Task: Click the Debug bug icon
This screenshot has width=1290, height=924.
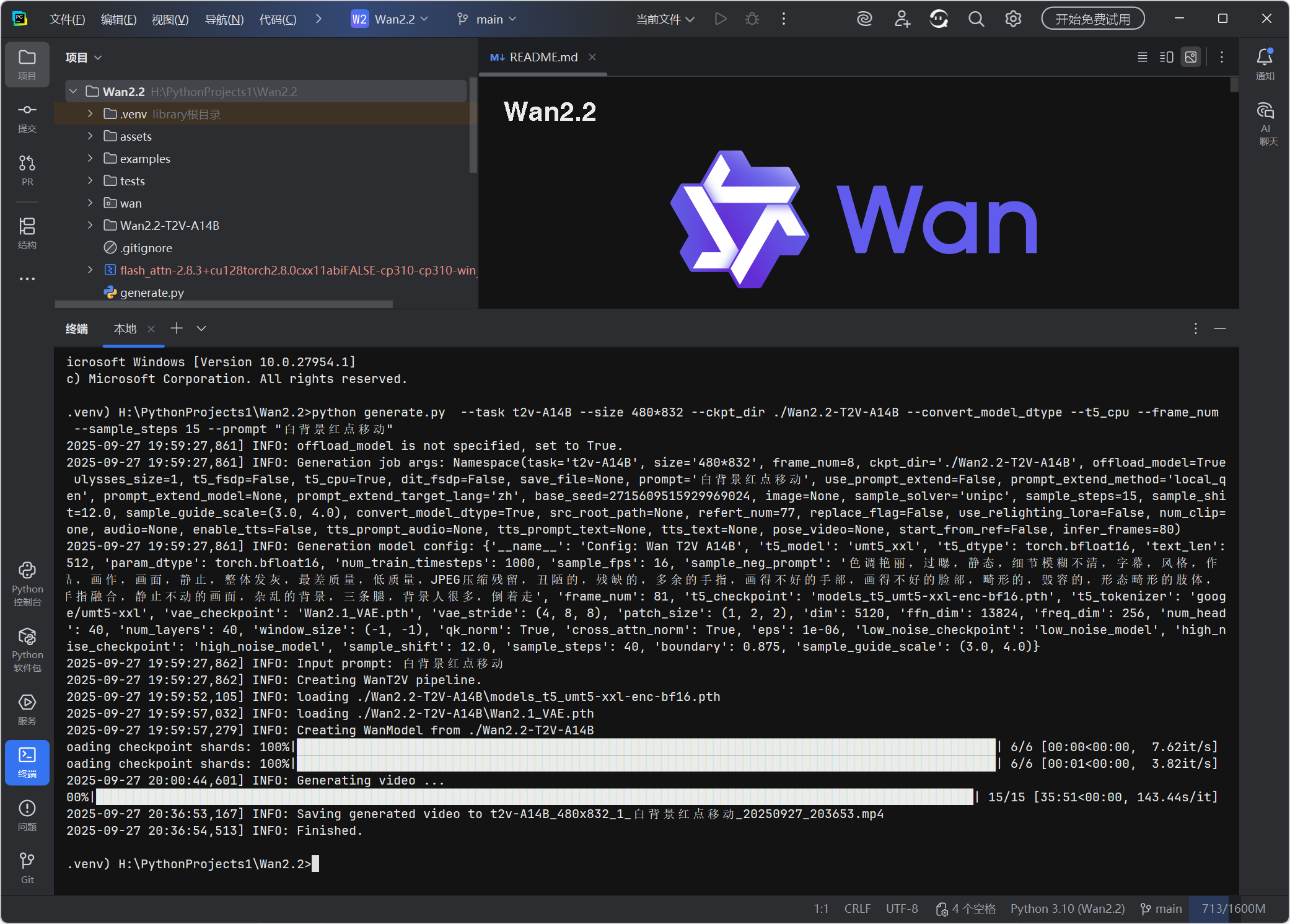Action: 752,19
